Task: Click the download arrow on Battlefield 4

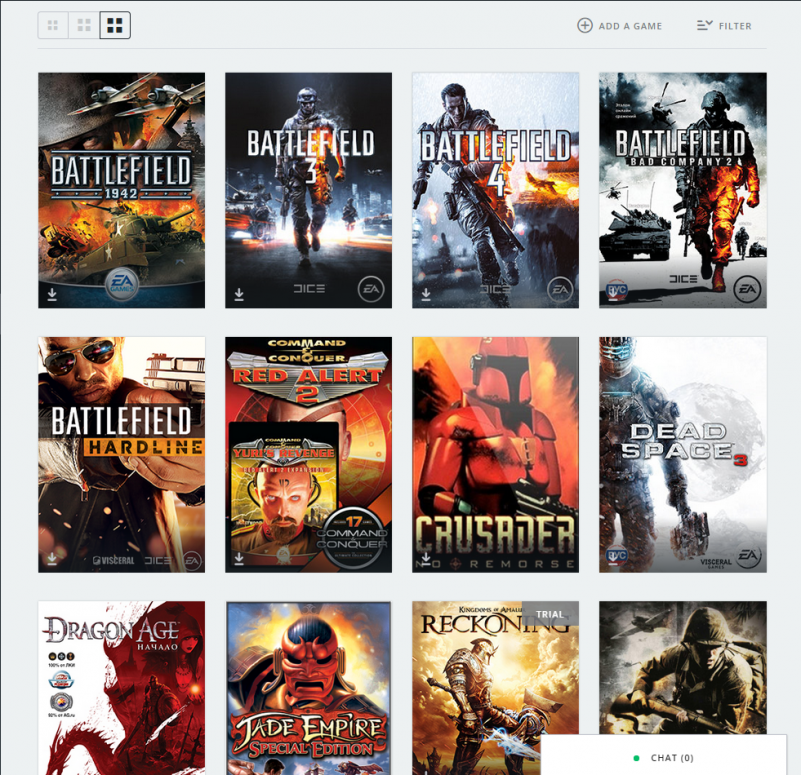Action: point(426,295)
